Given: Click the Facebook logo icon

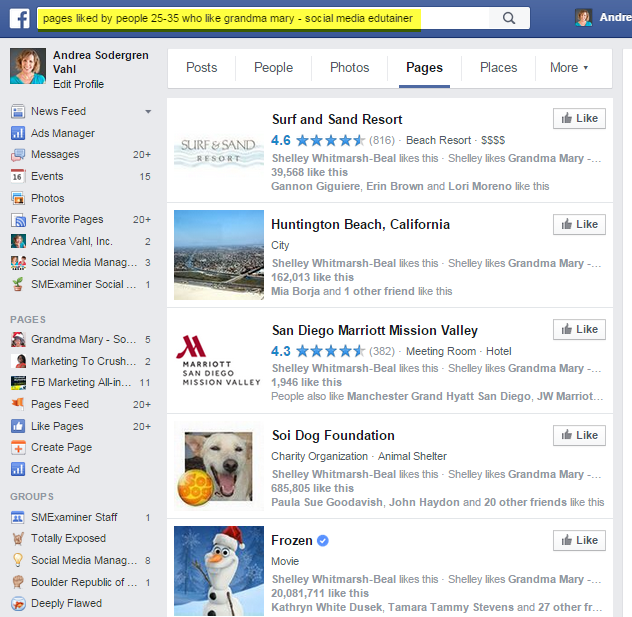Looking at the screenshot, I should 19,19.
